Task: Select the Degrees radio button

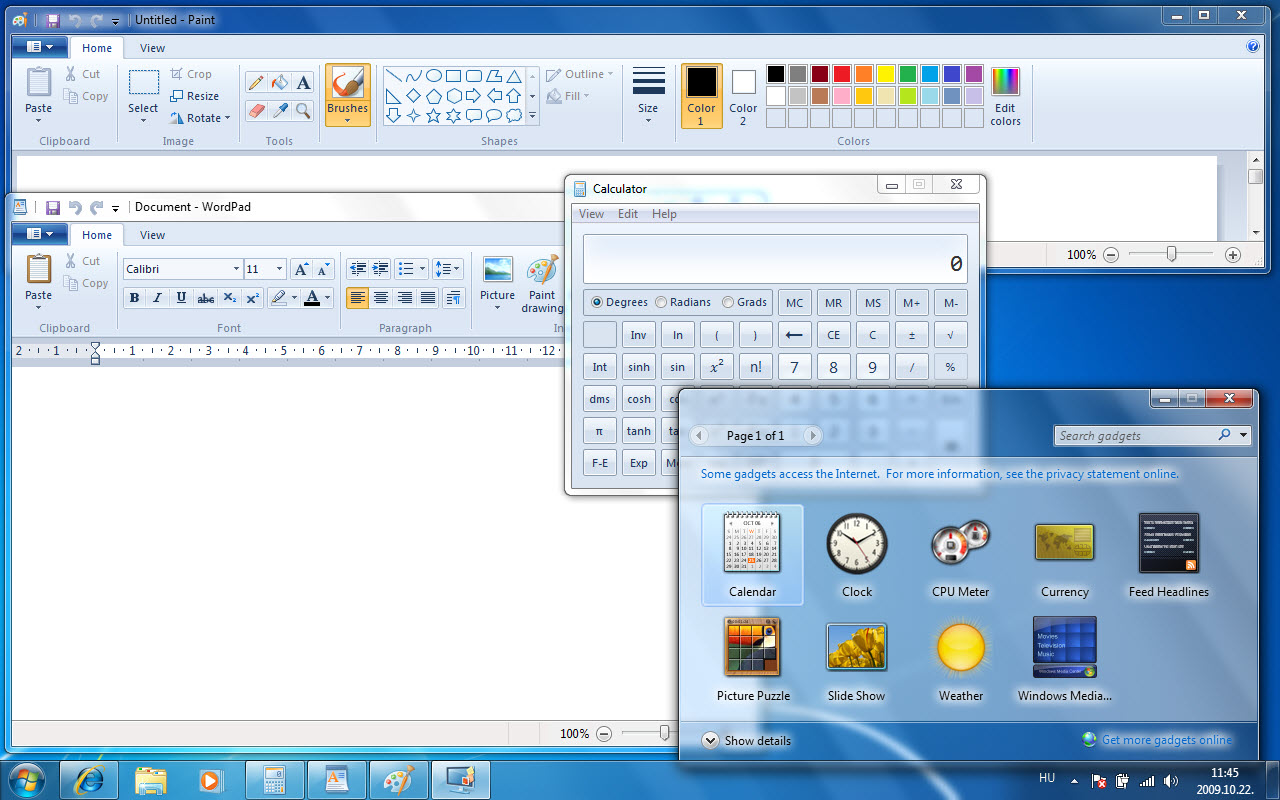Action: pos(597,302)
